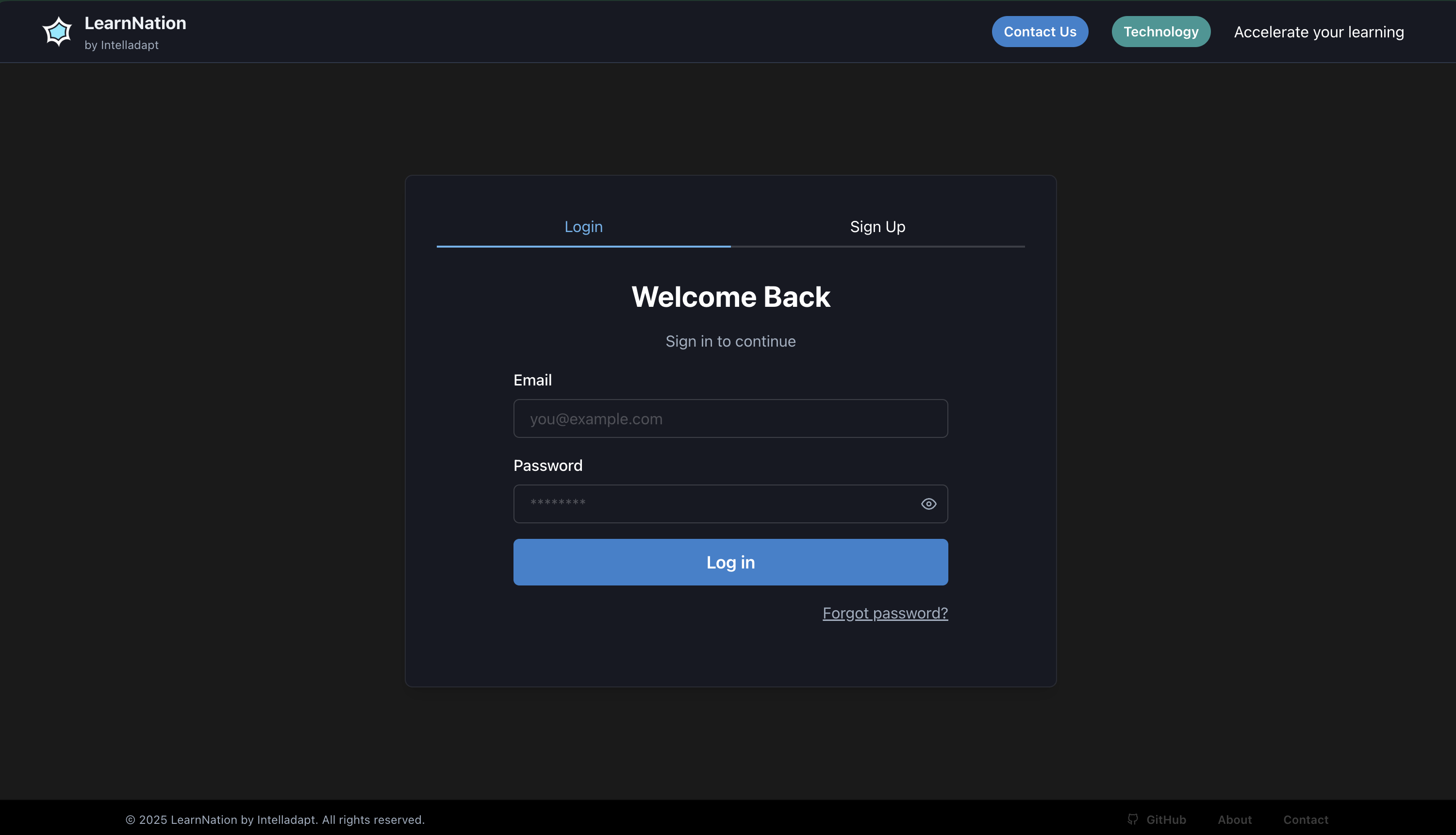Focus the Email input field
The width and height of the screenshot is (1456, 835).
point(730,418)
